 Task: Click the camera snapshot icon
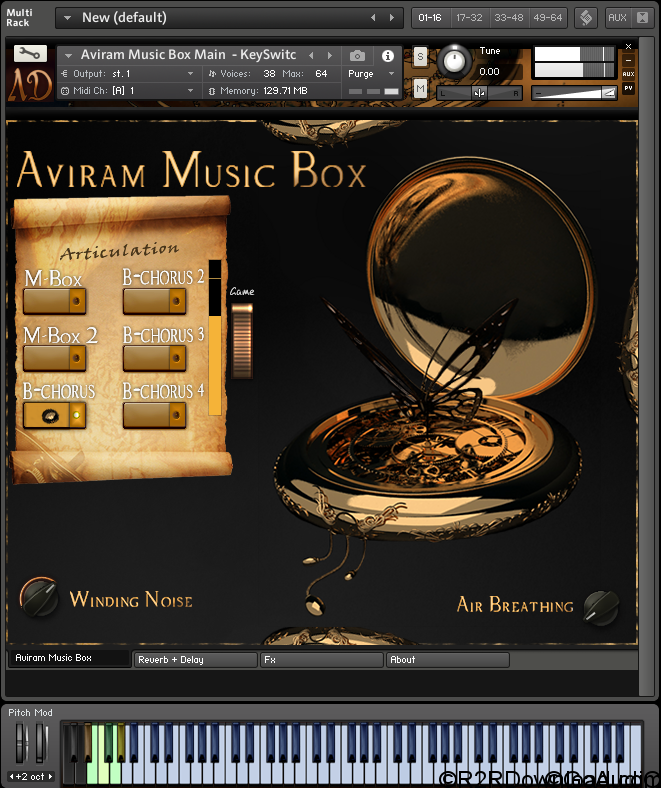click(357, 56)
